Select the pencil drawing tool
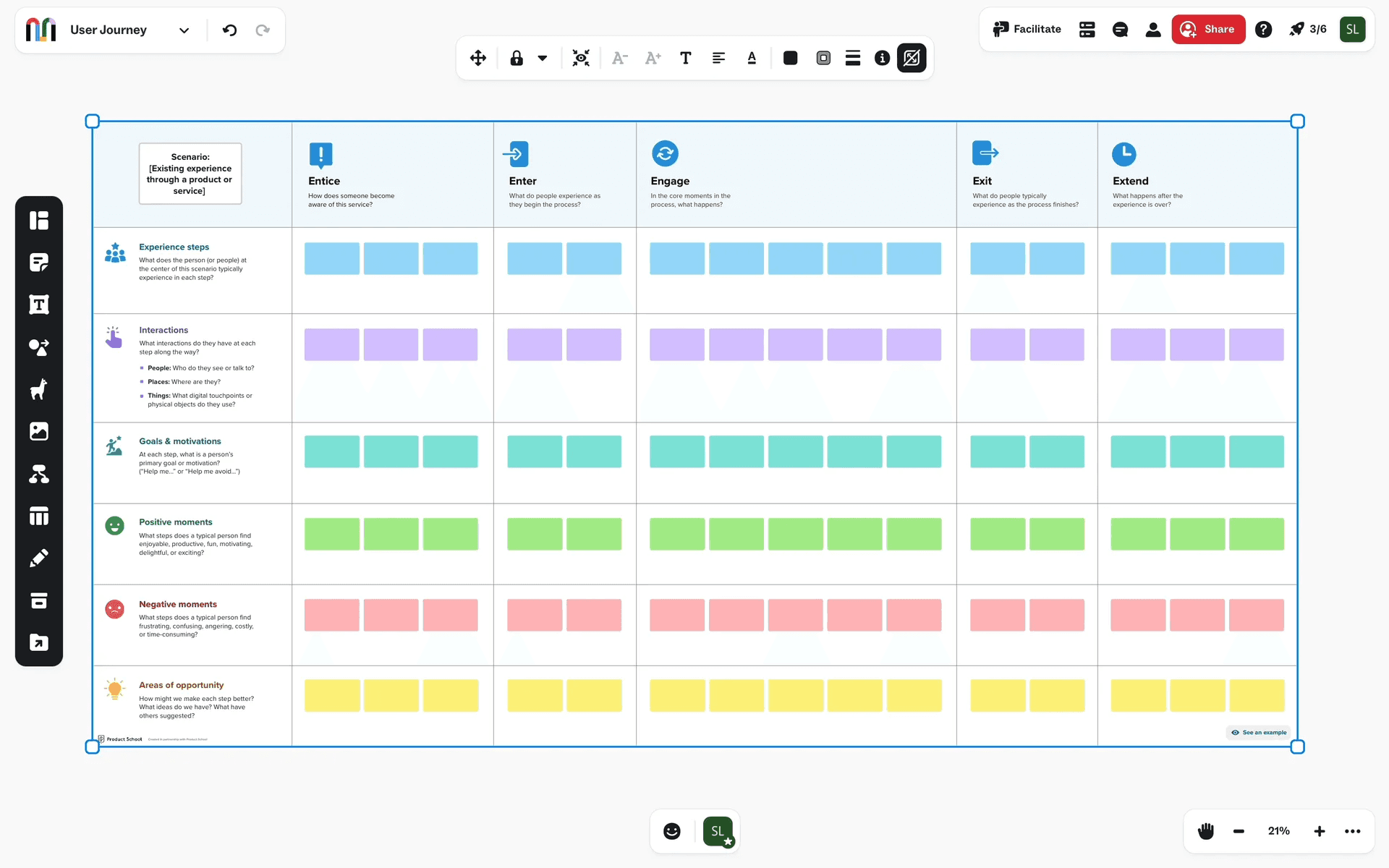 tap(39, 558)
